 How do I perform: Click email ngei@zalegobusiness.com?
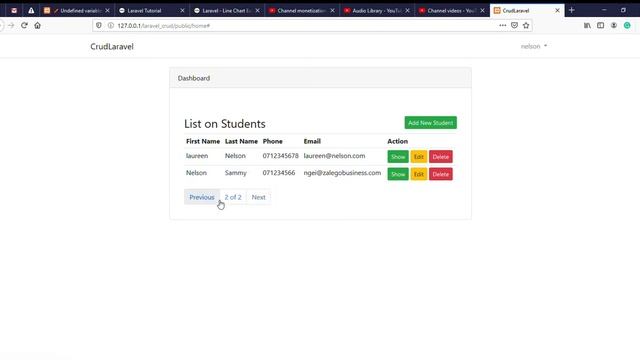point(342,173)
